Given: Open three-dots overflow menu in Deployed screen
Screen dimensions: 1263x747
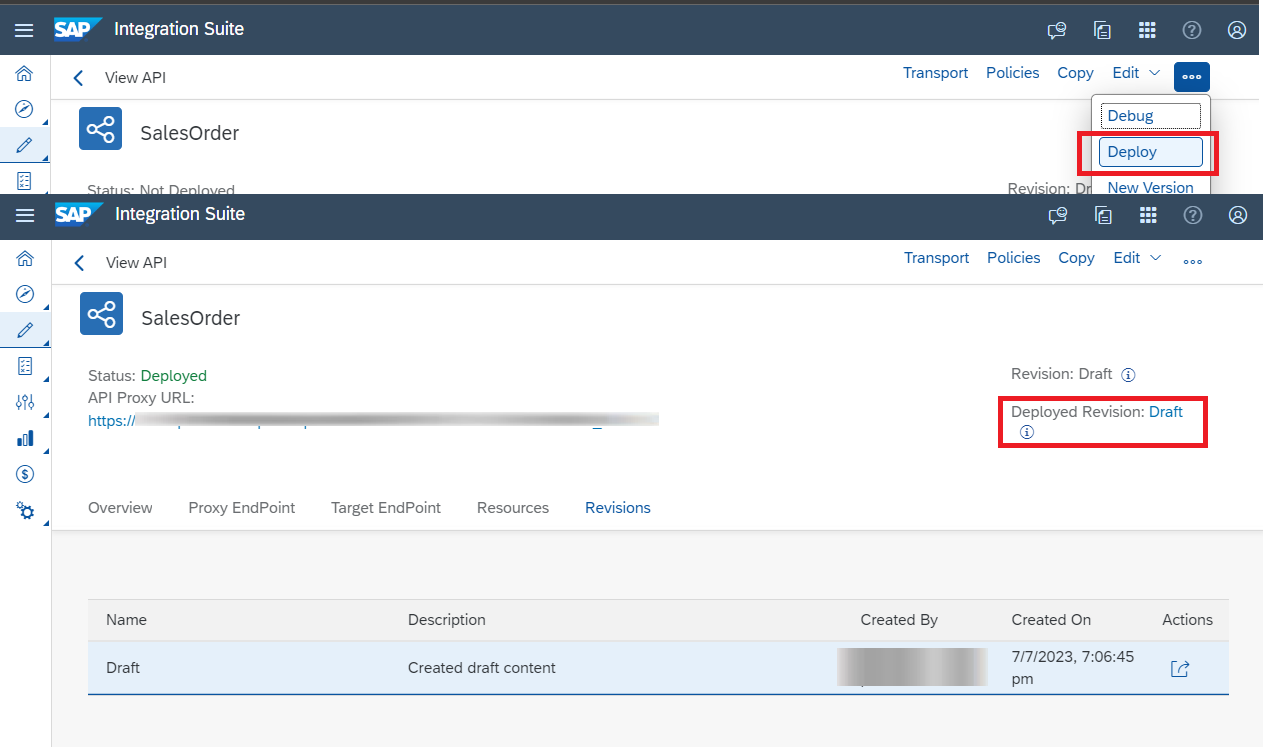Looking at the screenshot, I should point(1192,262).
